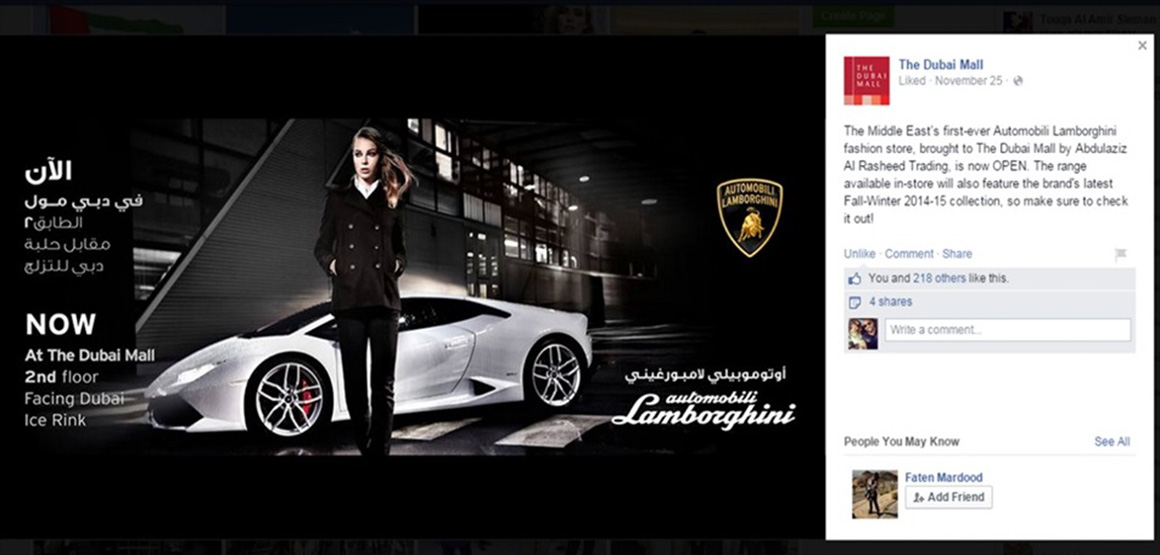Image resolution: width=1160 pixels, height=555 pixels.
Task: Open the November 25 post timestamp
Action: pos(968,81)
